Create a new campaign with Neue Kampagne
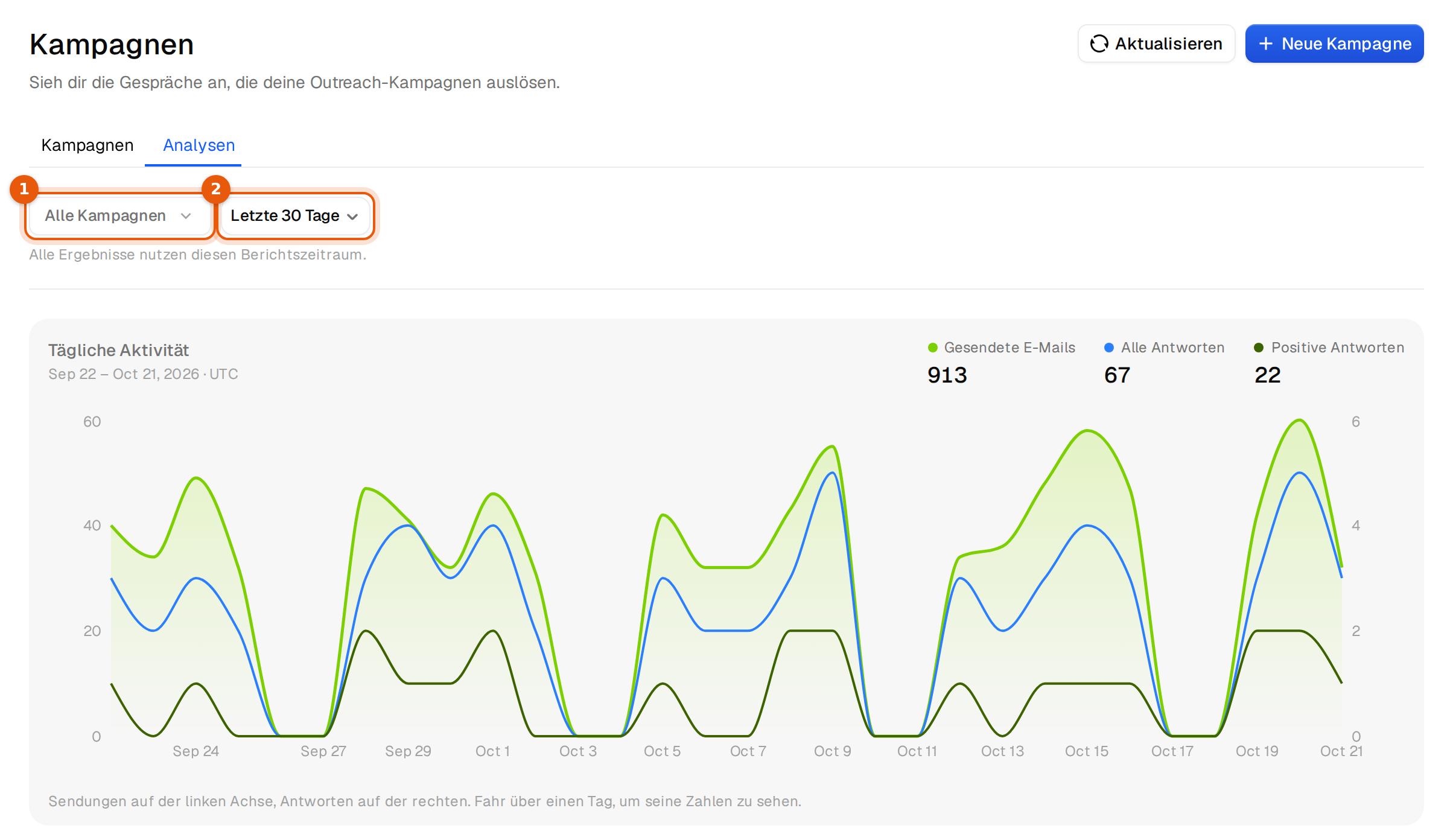The image size is (1453, 840). pyautogui.click(x=1334, y=43)
